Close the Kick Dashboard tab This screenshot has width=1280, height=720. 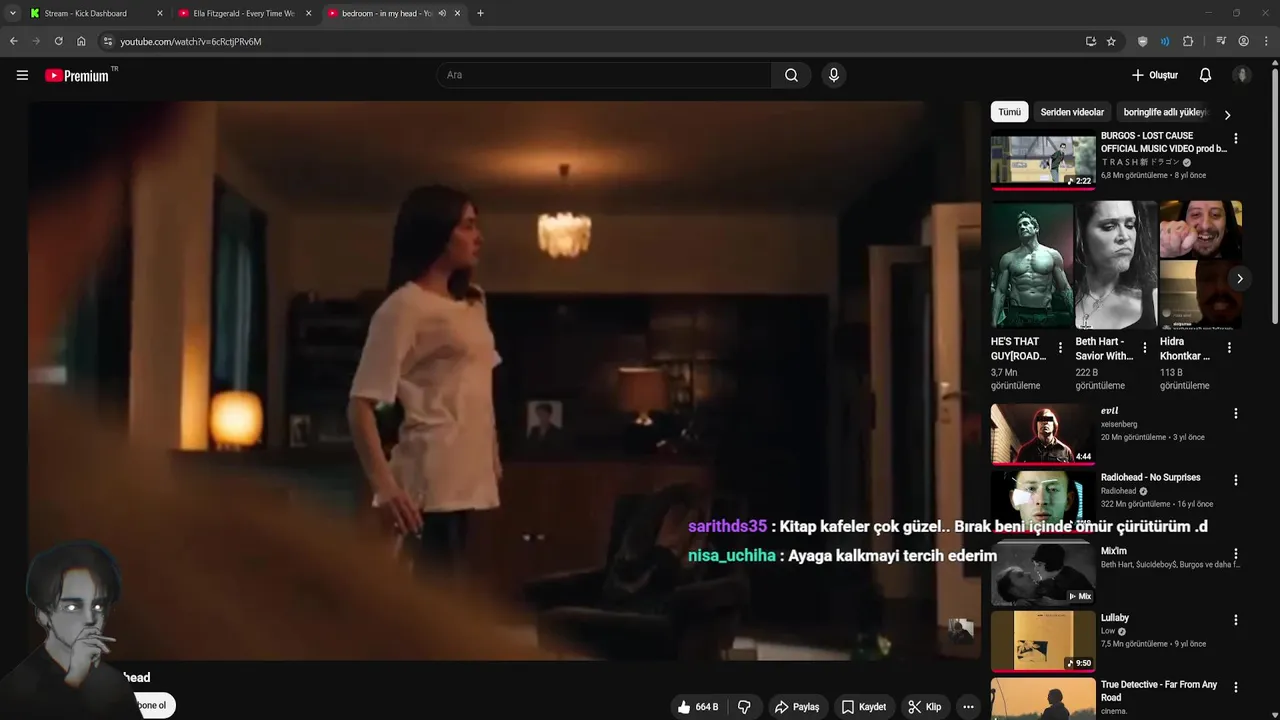(x=160, y=13)
